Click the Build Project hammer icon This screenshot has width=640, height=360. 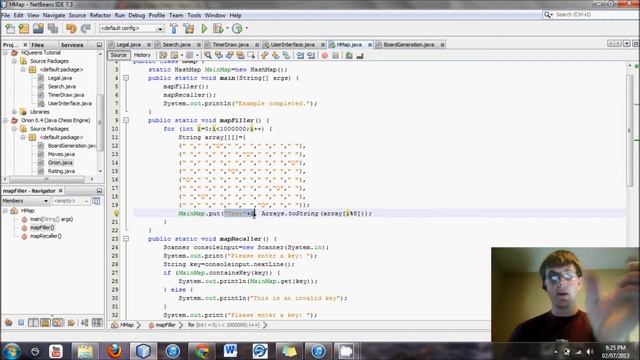[174, 29]
